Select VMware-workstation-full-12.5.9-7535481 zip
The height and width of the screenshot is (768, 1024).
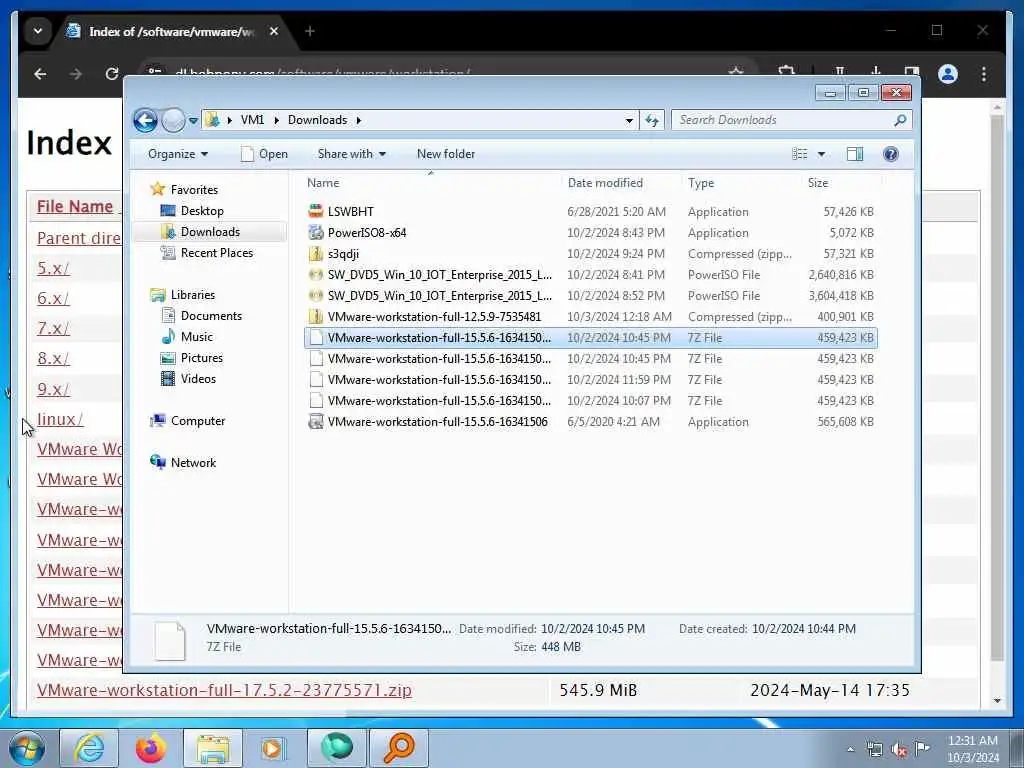tap(590, 317)
